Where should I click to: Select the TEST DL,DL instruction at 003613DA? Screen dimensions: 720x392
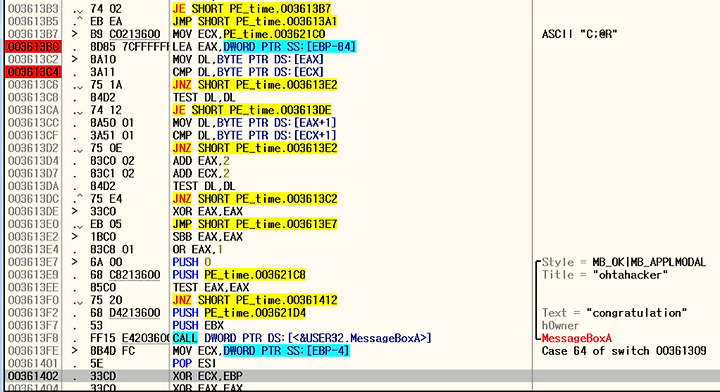204,186
